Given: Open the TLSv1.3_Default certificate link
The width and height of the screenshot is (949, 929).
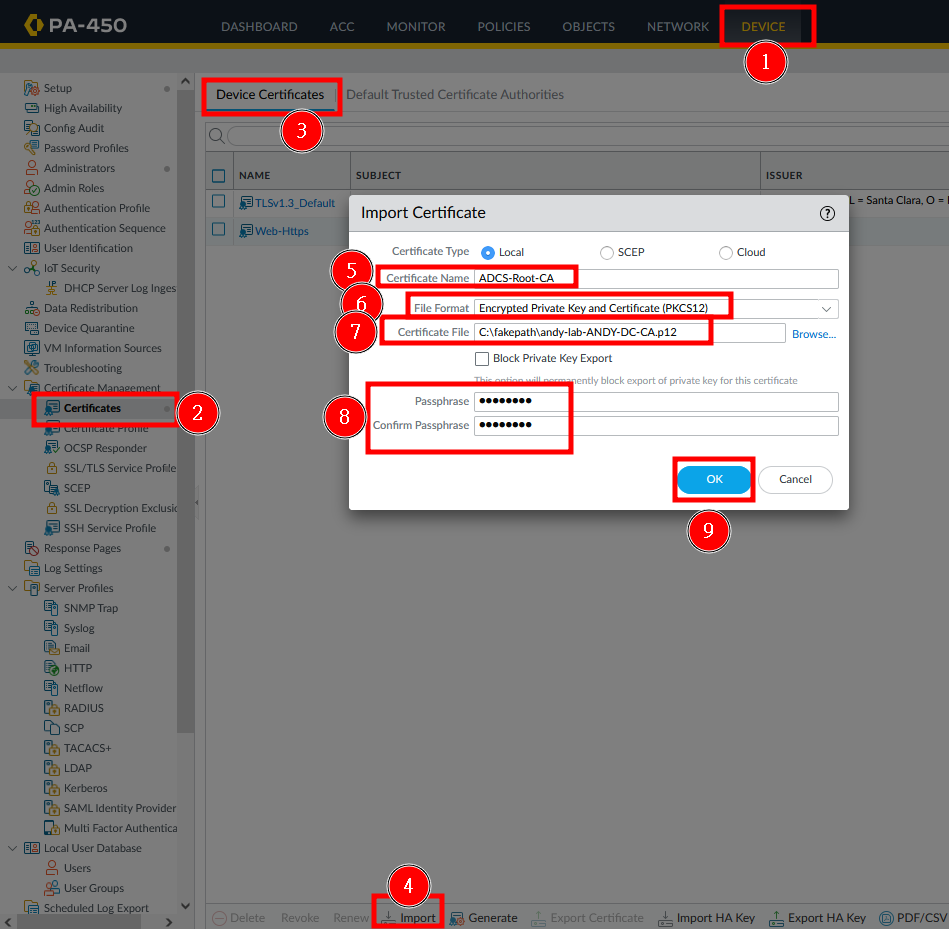Looking at the screenshot, I should pos(295,203).
